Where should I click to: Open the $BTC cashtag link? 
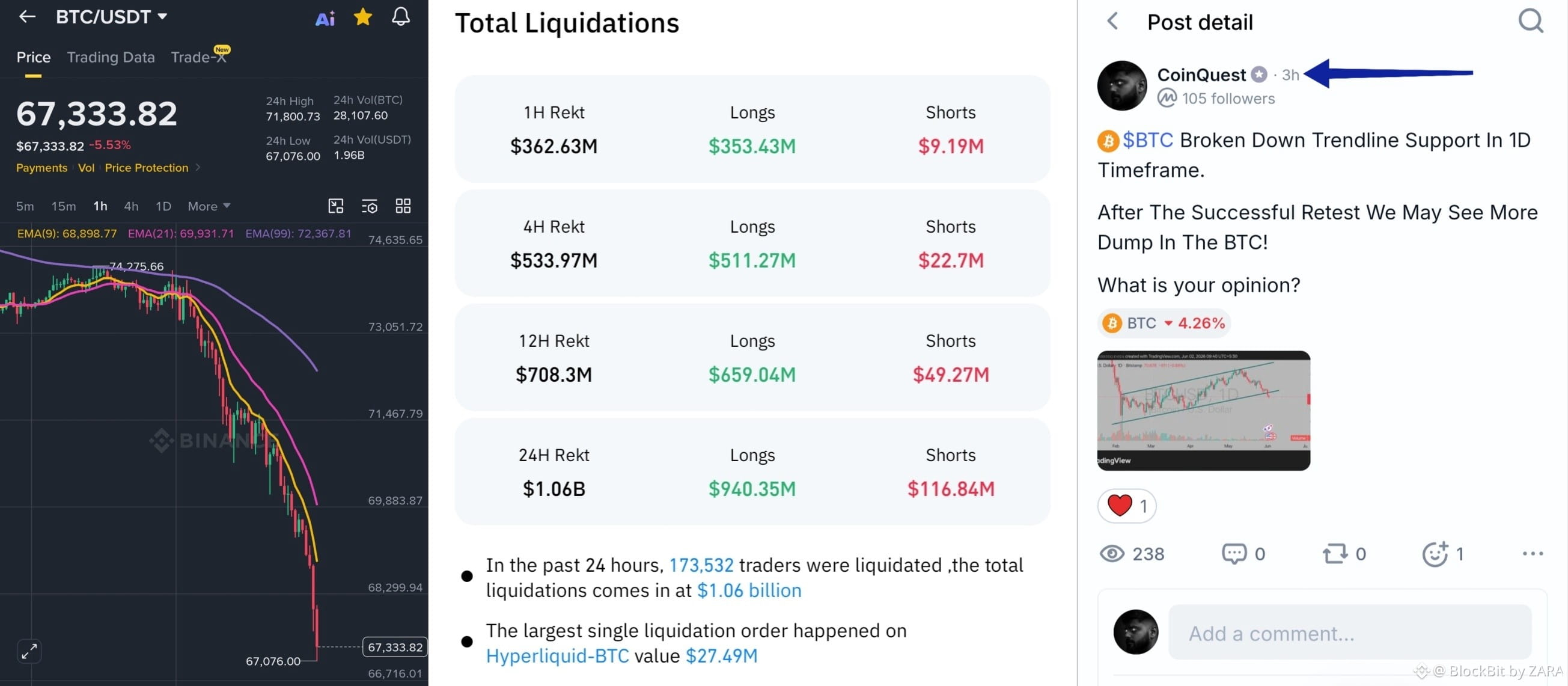tap(1147, 140)
